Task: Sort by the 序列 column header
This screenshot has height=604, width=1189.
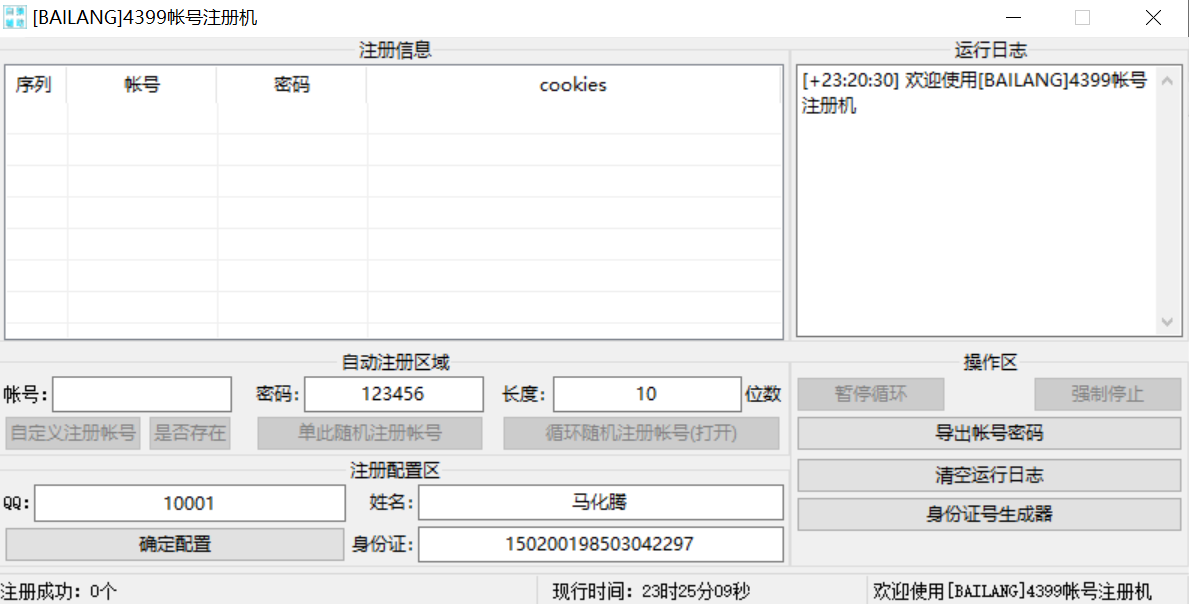Action: pos(34,85)
